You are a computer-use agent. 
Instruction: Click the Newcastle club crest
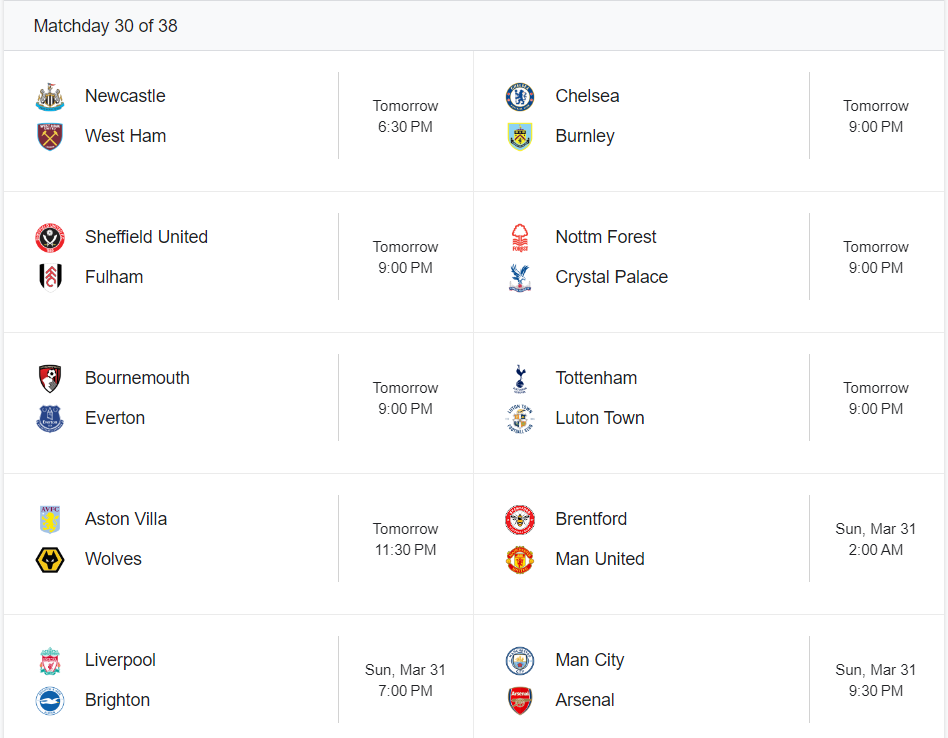[50, 97]
